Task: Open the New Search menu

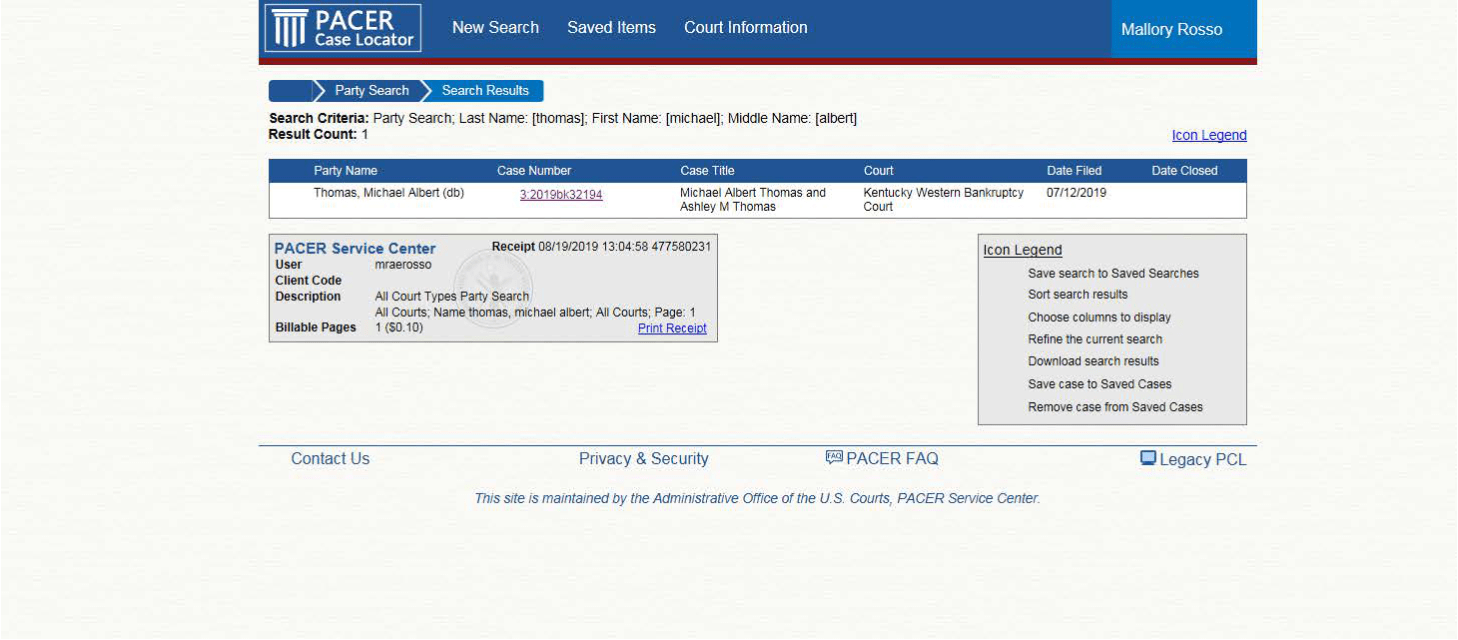Action: tap(495, 28)
